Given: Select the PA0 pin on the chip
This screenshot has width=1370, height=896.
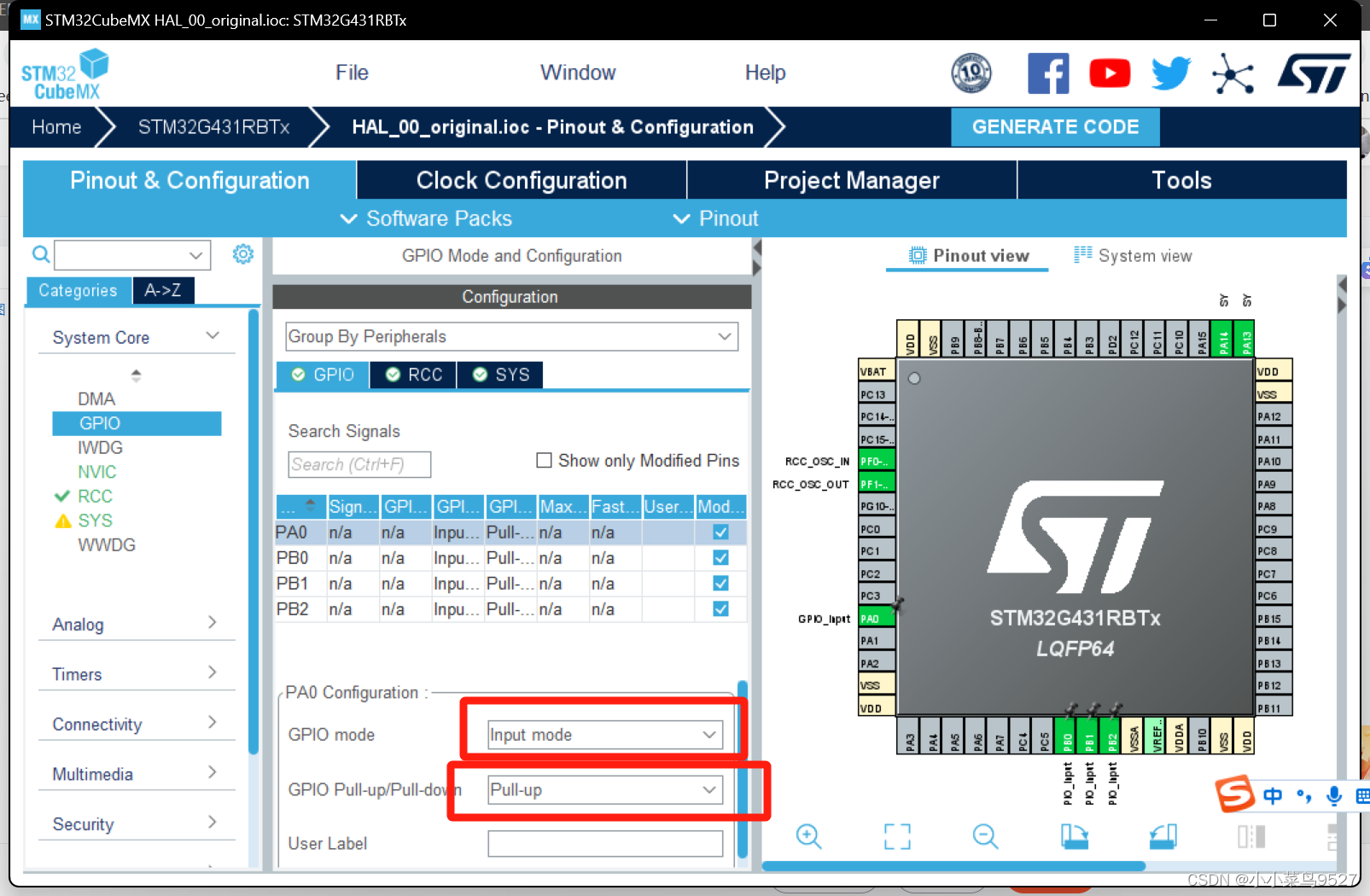Looking at the screenshot, I should [x=876, y=619].
